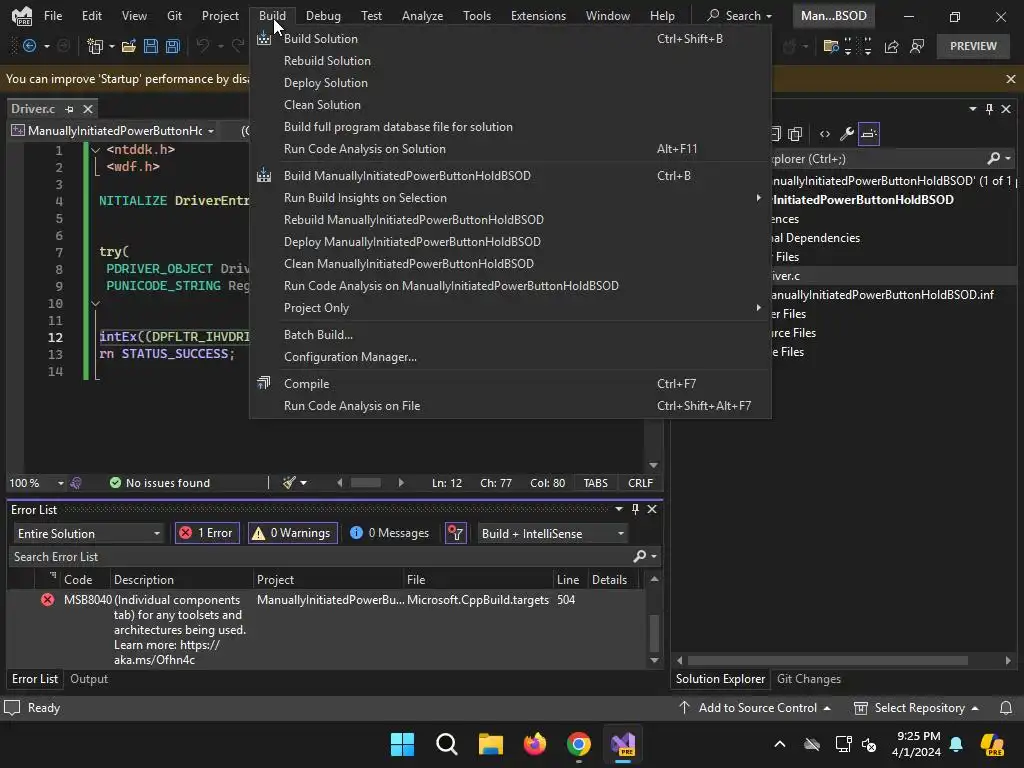1024x768 pixels.
Task: Click the Open File folder icon
Action: (x=129, y=46)
